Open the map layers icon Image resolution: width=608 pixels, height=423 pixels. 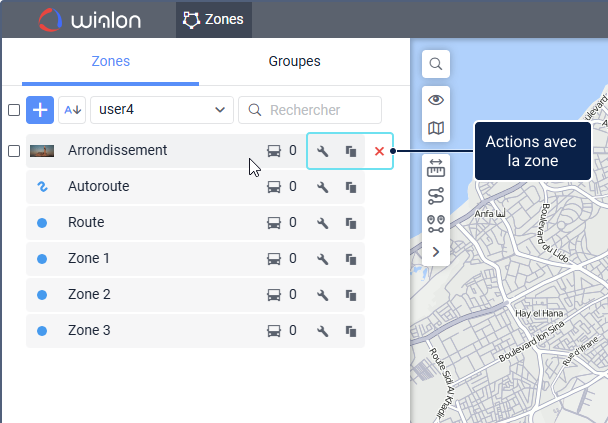(436, 128)
